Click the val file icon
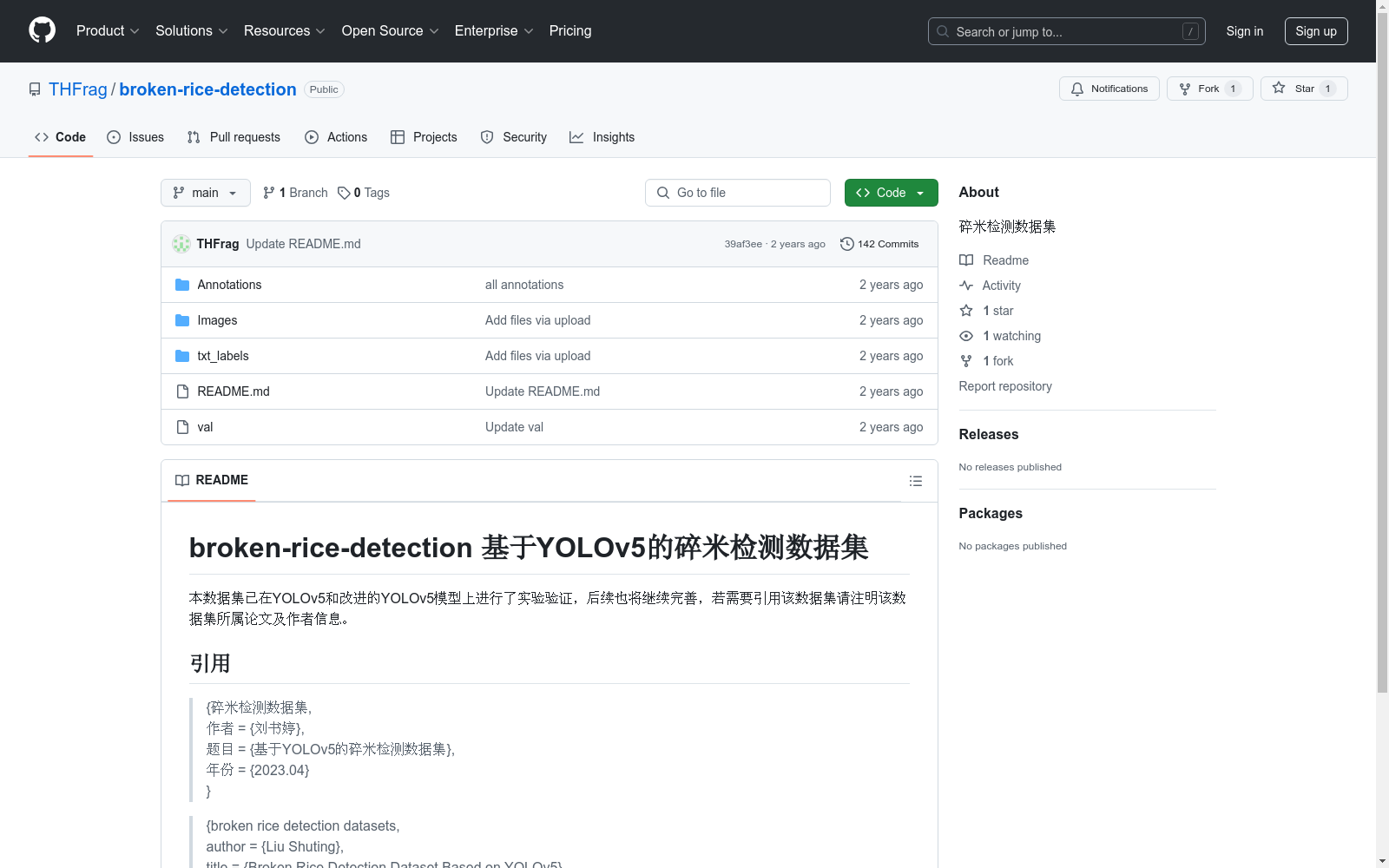The image size is (1389, 868). coord(182,427)
